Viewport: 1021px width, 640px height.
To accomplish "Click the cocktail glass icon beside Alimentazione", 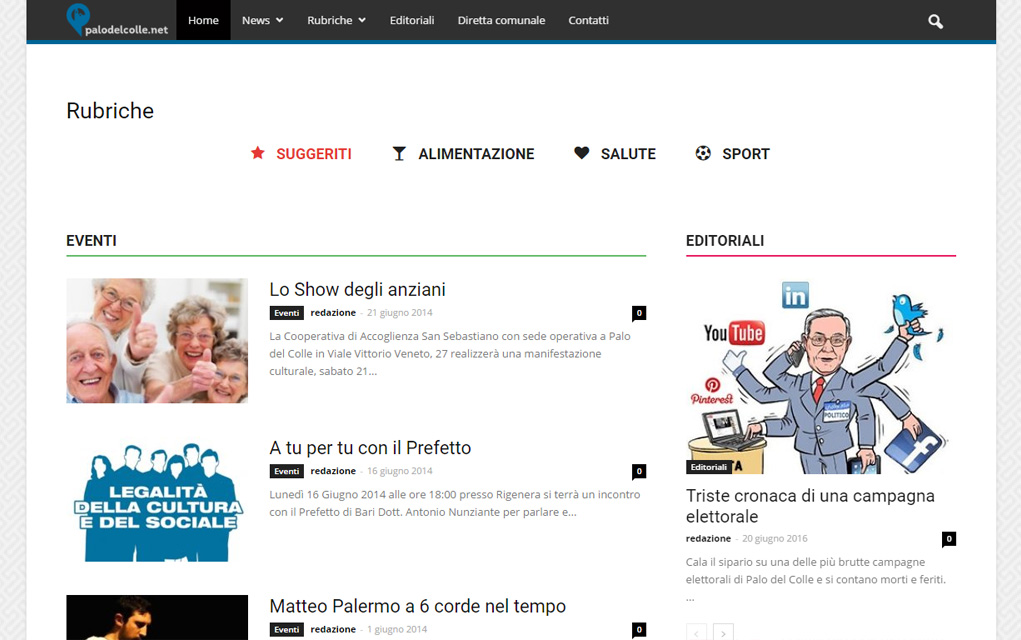I will (399, 154).
